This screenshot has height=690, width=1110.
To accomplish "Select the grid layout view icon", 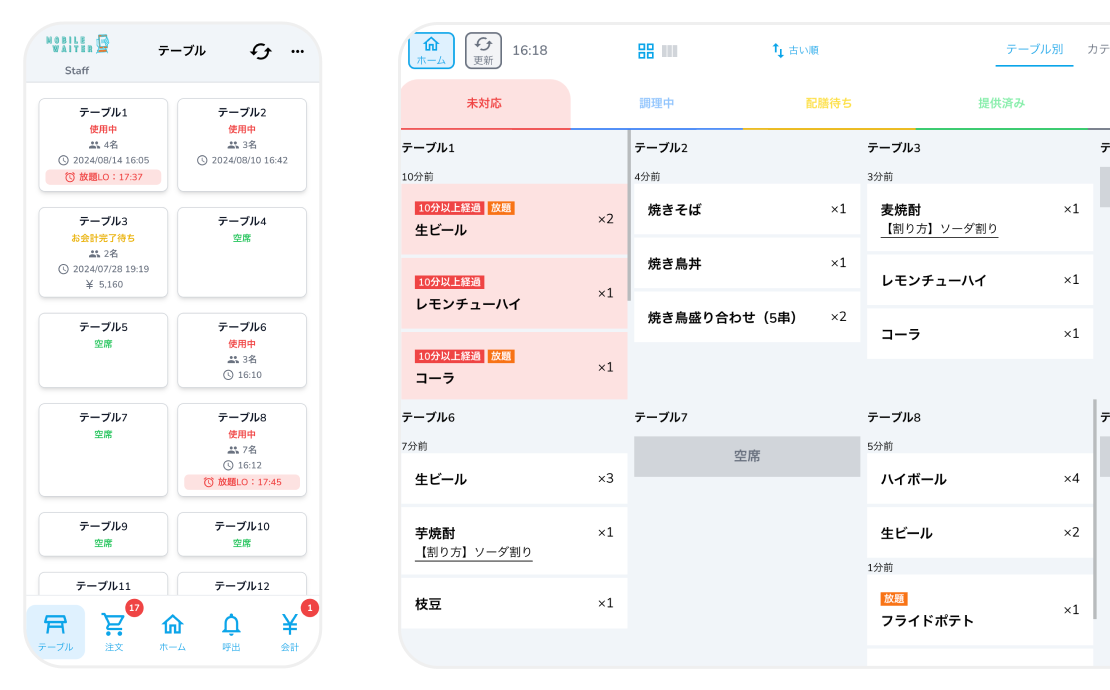I will [646, 50].
